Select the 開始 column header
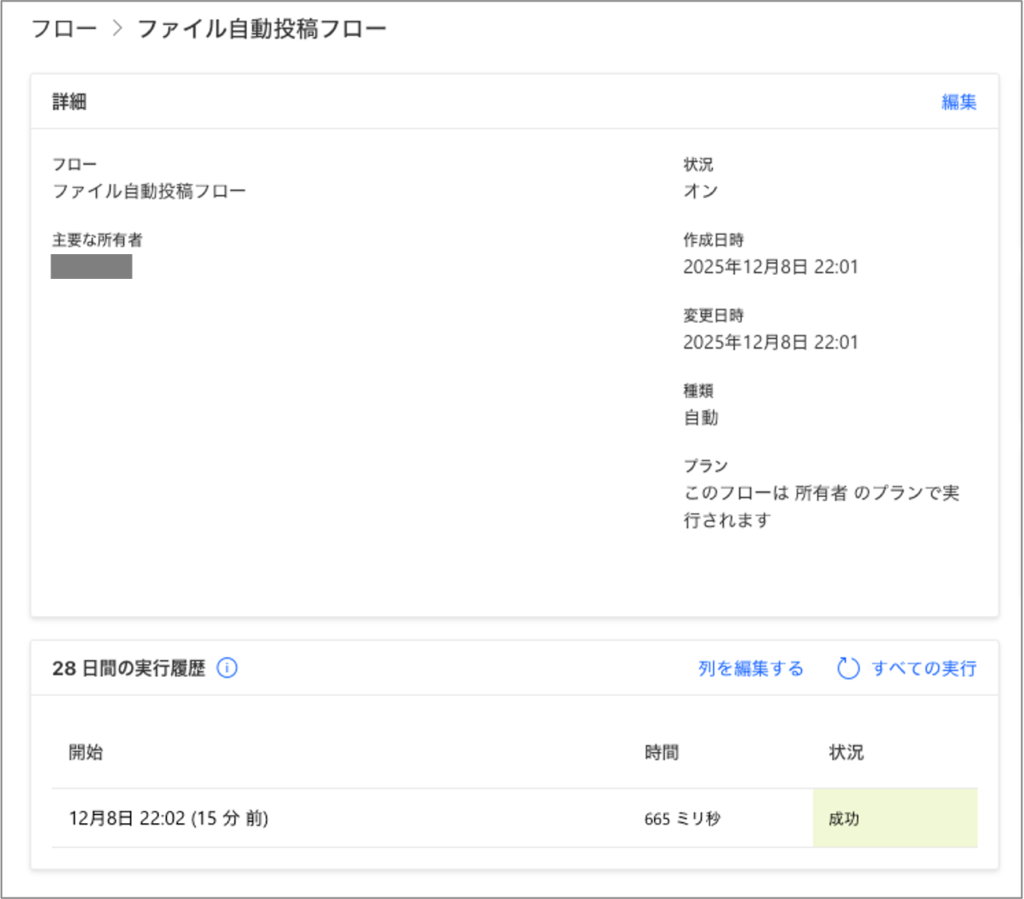The height and width of the screenshot is (899, 1024). click(x=85, y=752)
